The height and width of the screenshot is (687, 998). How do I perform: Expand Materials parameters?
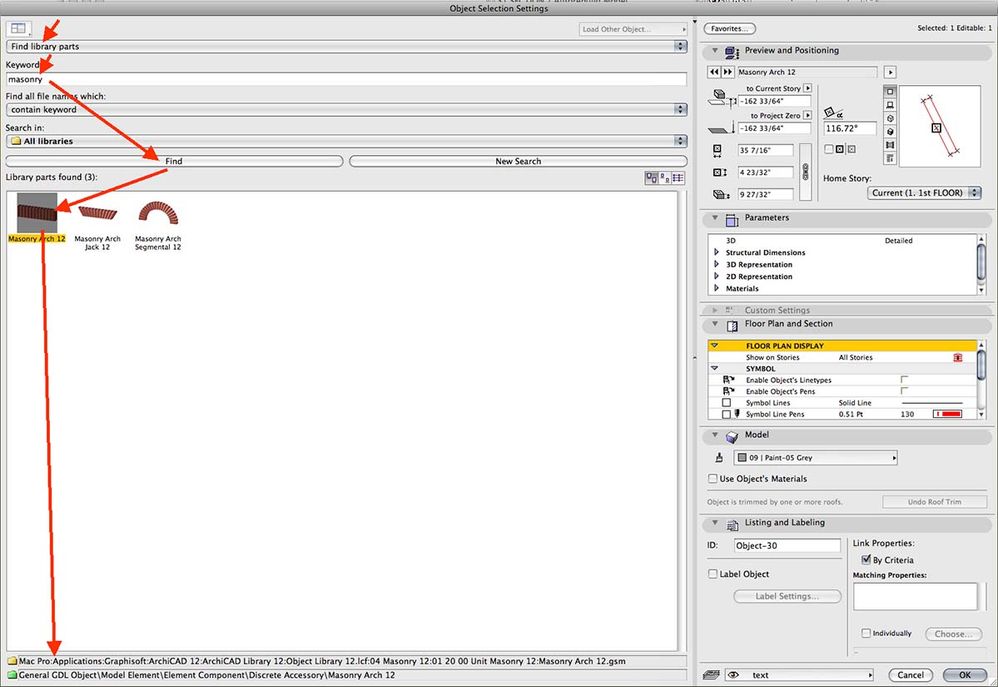coord(717,288)
